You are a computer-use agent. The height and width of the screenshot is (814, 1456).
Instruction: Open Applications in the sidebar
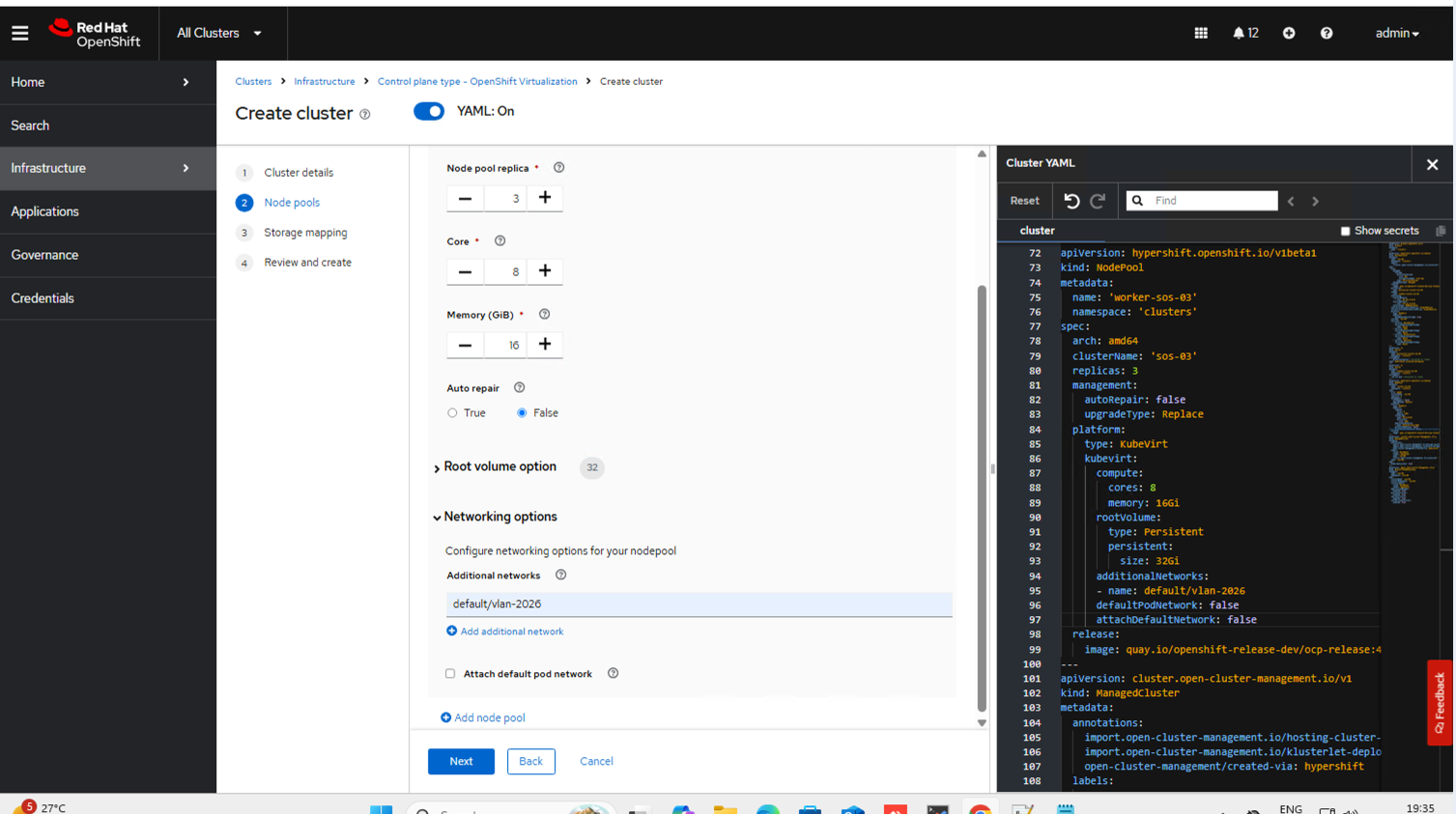[x=108, y=211]
